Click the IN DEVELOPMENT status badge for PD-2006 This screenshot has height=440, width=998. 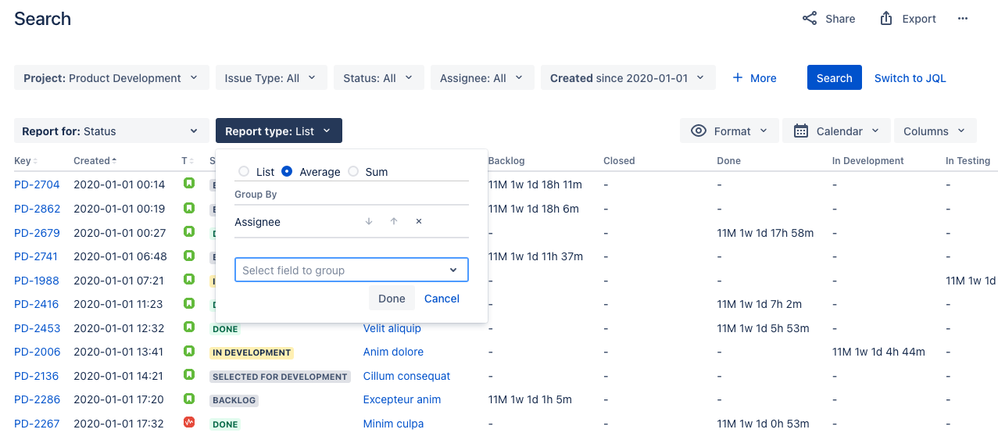[251, 352]
